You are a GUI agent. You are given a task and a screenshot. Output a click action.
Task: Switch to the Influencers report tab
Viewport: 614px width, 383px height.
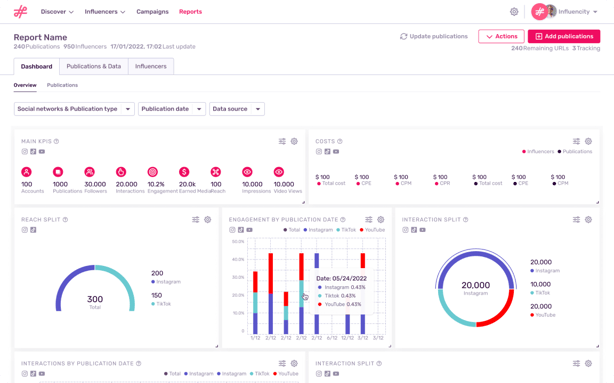[x=151, y=67]
